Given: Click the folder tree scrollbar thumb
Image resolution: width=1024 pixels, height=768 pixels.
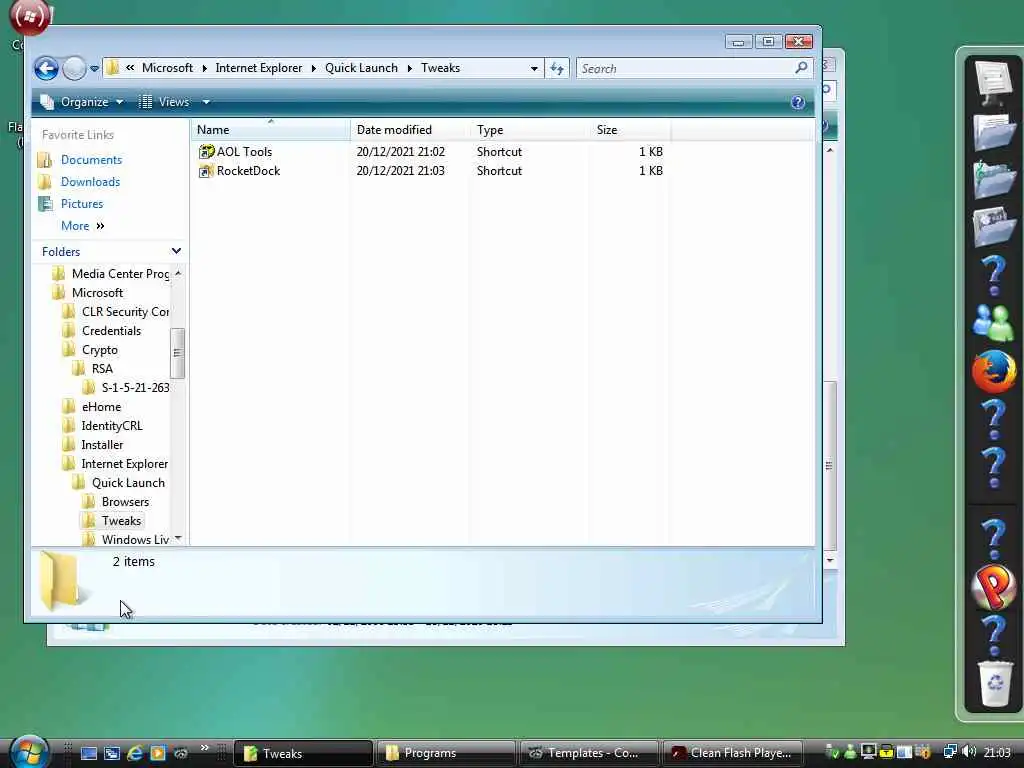Looking at the screenshot, I should [x=177, y=353].
